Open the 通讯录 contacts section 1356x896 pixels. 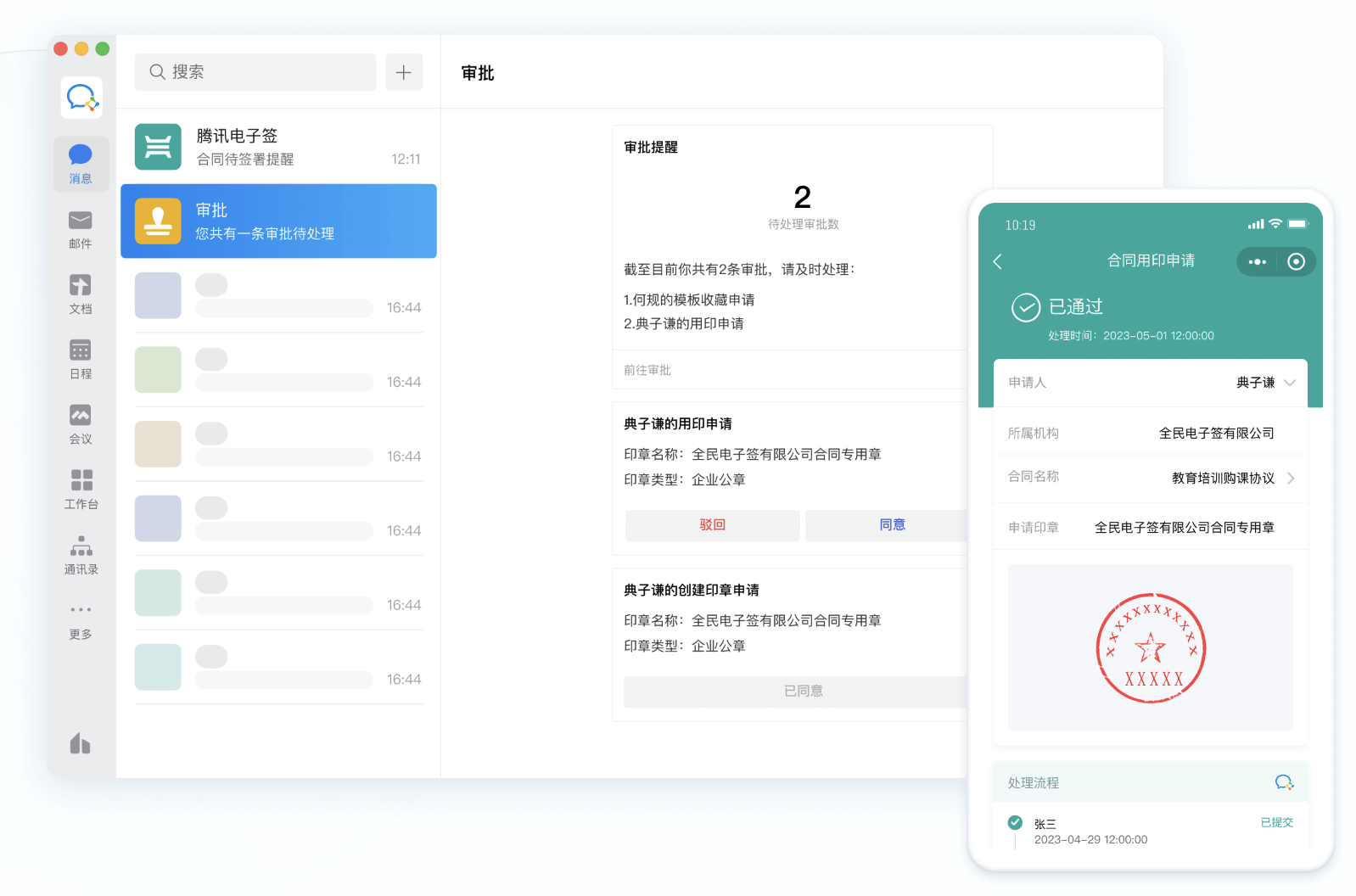coord(81,555)
